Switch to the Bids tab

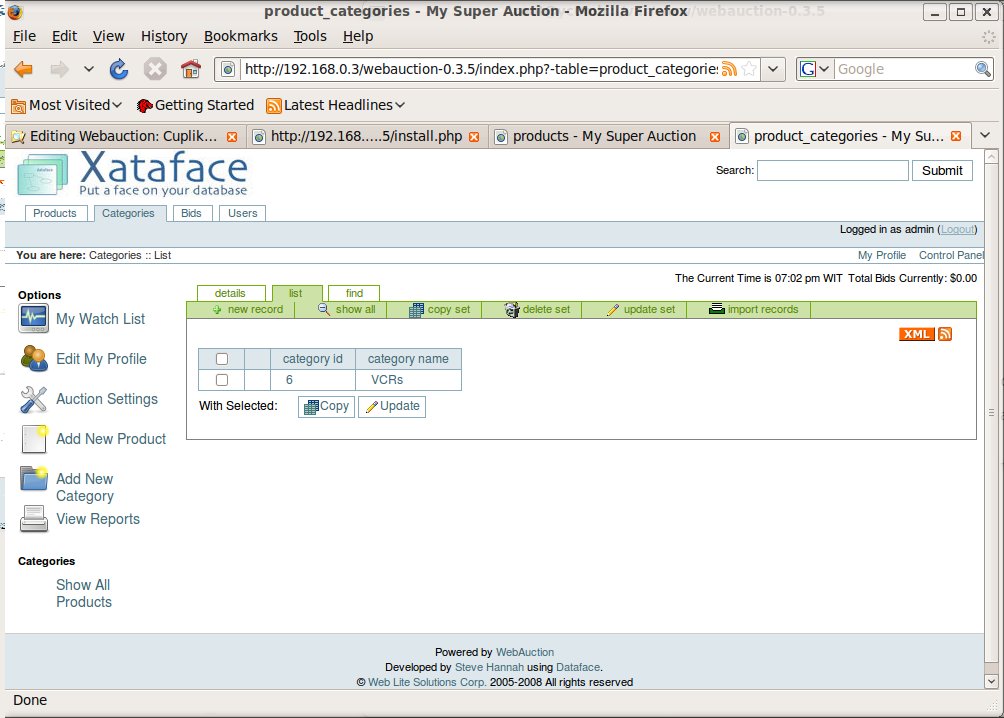coord(191,213)
